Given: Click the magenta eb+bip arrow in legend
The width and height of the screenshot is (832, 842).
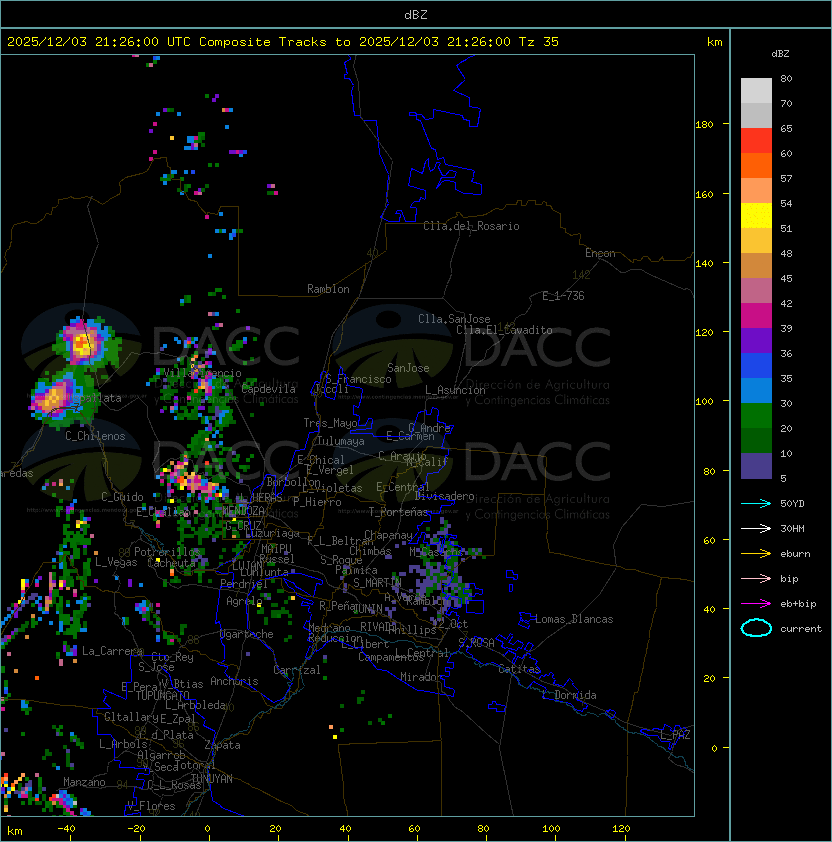Looking at the screenshot, I should 756,604.
